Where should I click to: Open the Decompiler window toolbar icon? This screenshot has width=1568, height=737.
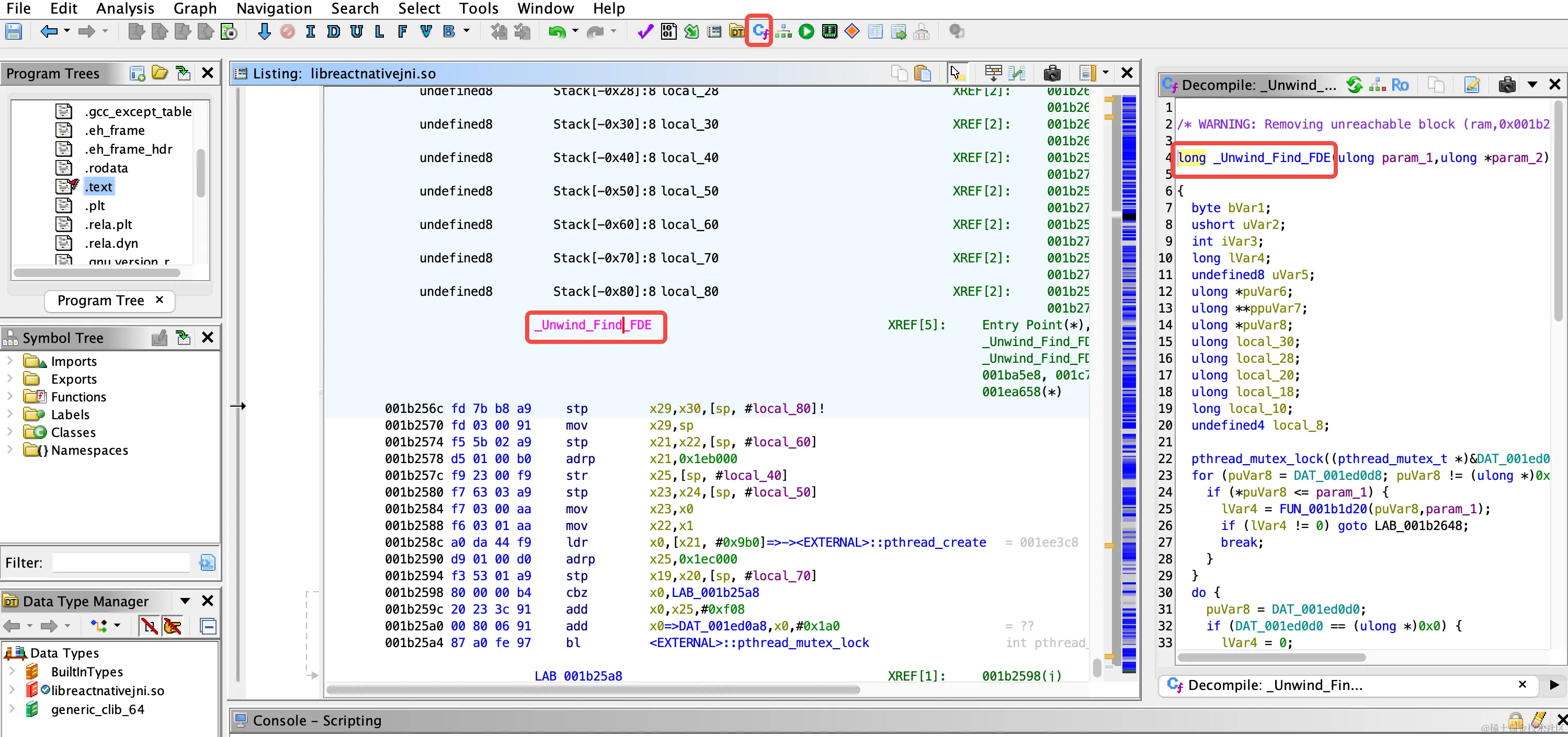tap(759, 31)
